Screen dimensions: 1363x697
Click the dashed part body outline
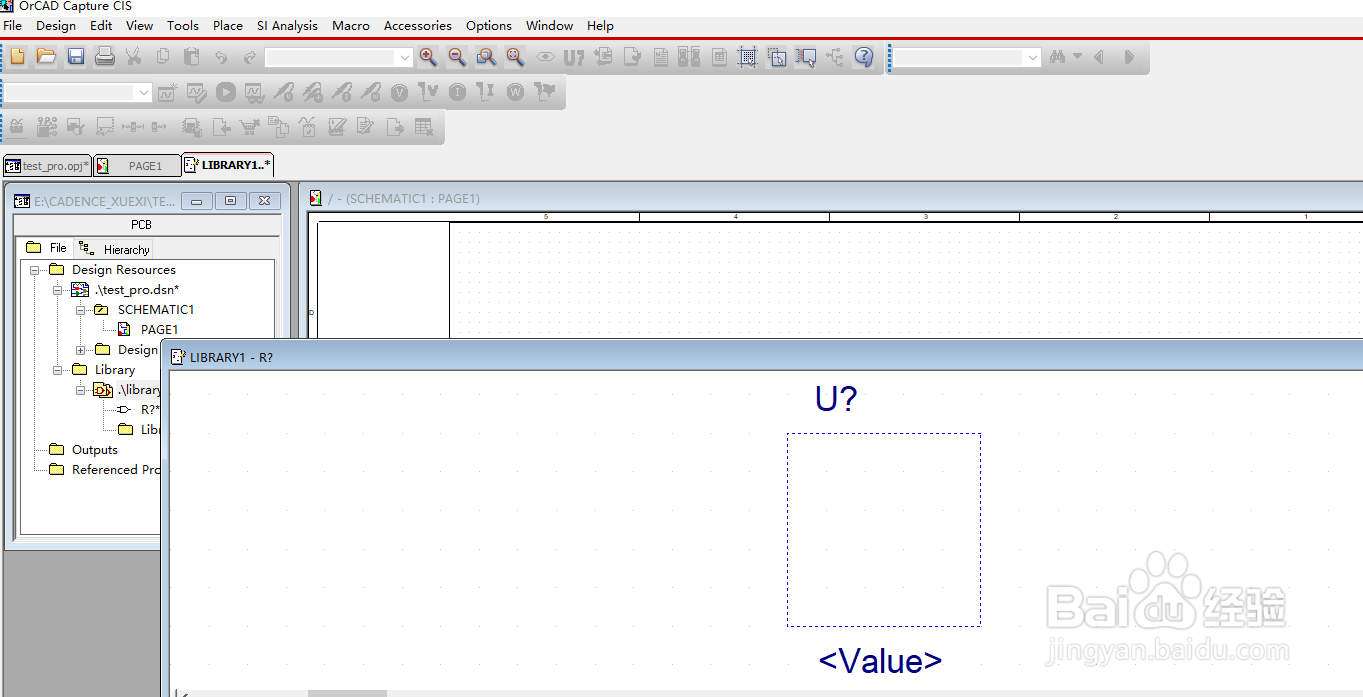[884, 530]
